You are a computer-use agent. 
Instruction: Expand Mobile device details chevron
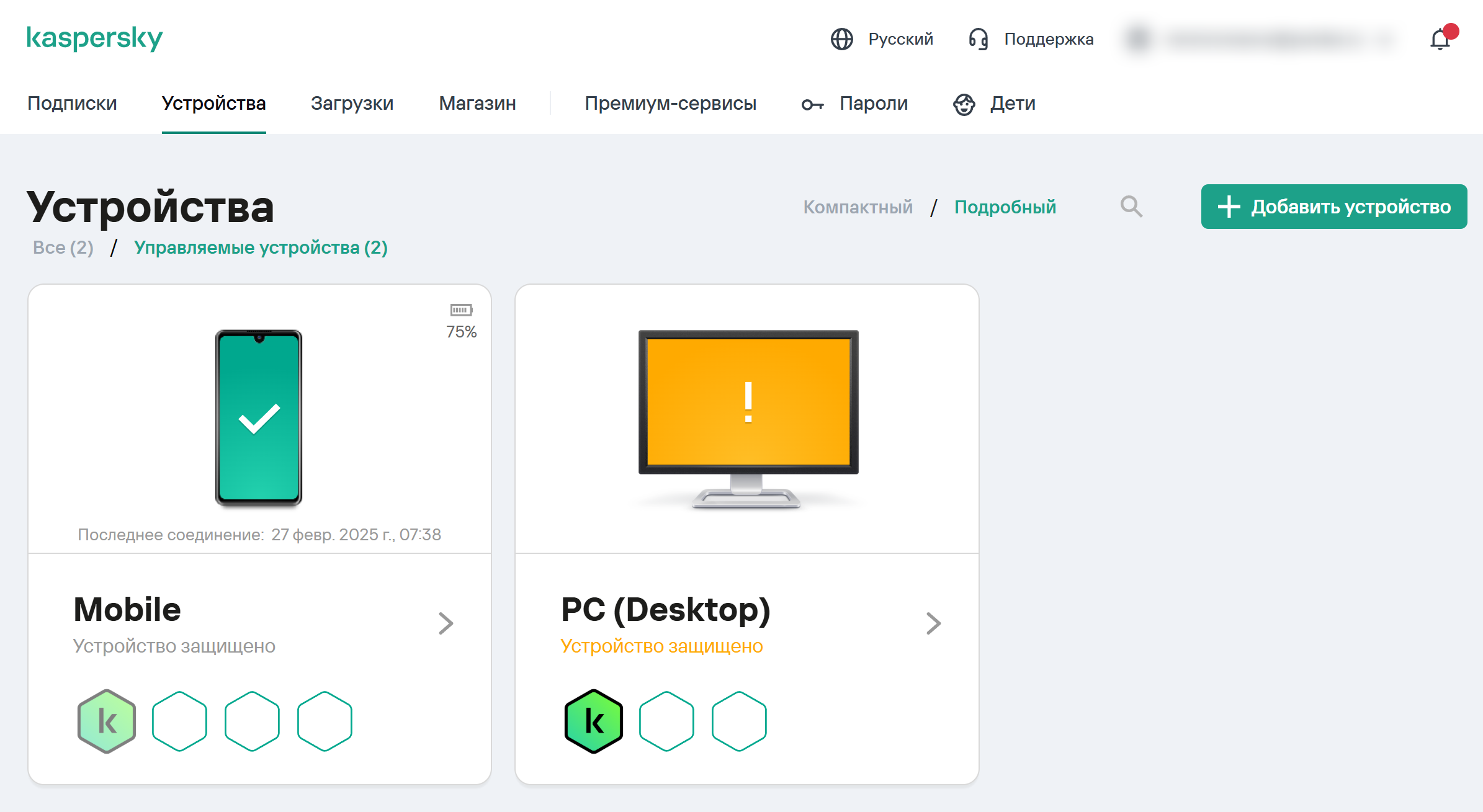pos(446,623)
